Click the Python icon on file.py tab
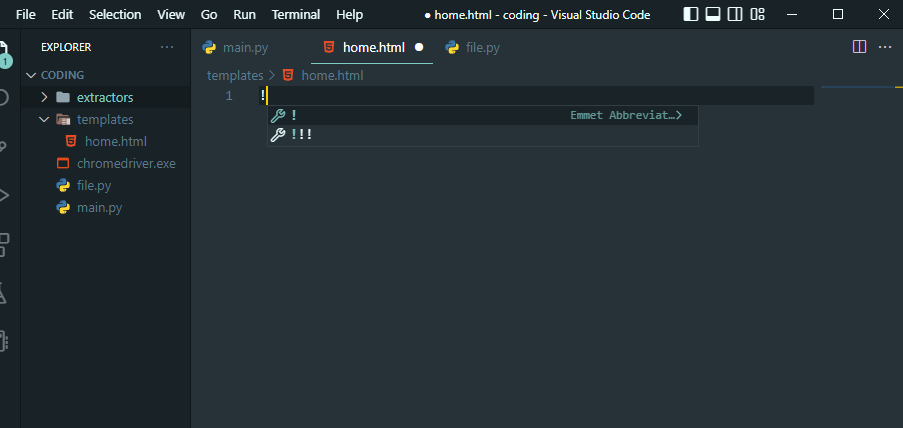Viewport: 903px width, 428px height. click(x=452, y=47)
